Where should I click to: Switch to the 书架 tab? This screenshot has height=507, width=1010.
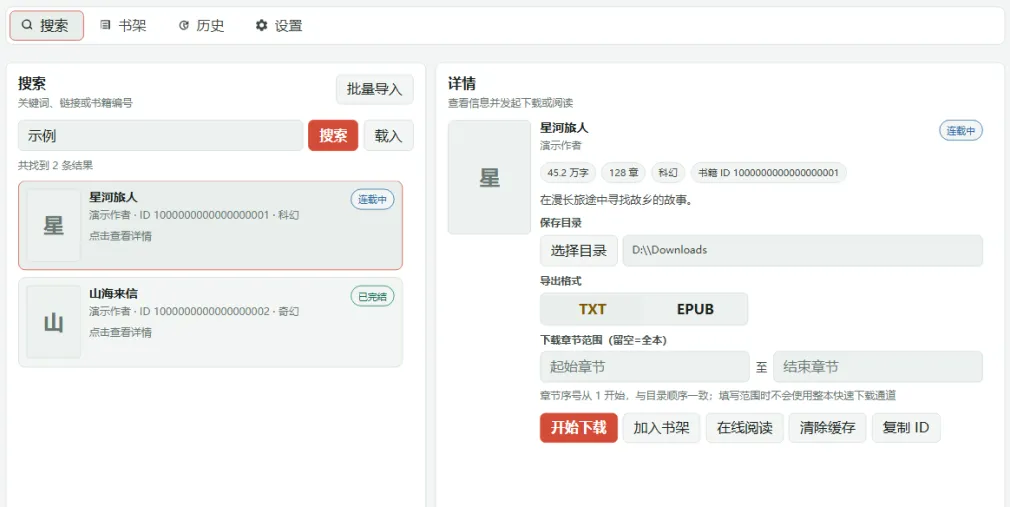123,26
